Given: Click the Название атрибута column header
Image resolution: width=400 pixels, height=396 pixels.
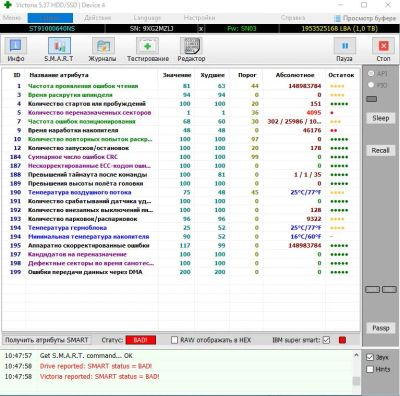Looking at the screenshot, I should (59, 75).
